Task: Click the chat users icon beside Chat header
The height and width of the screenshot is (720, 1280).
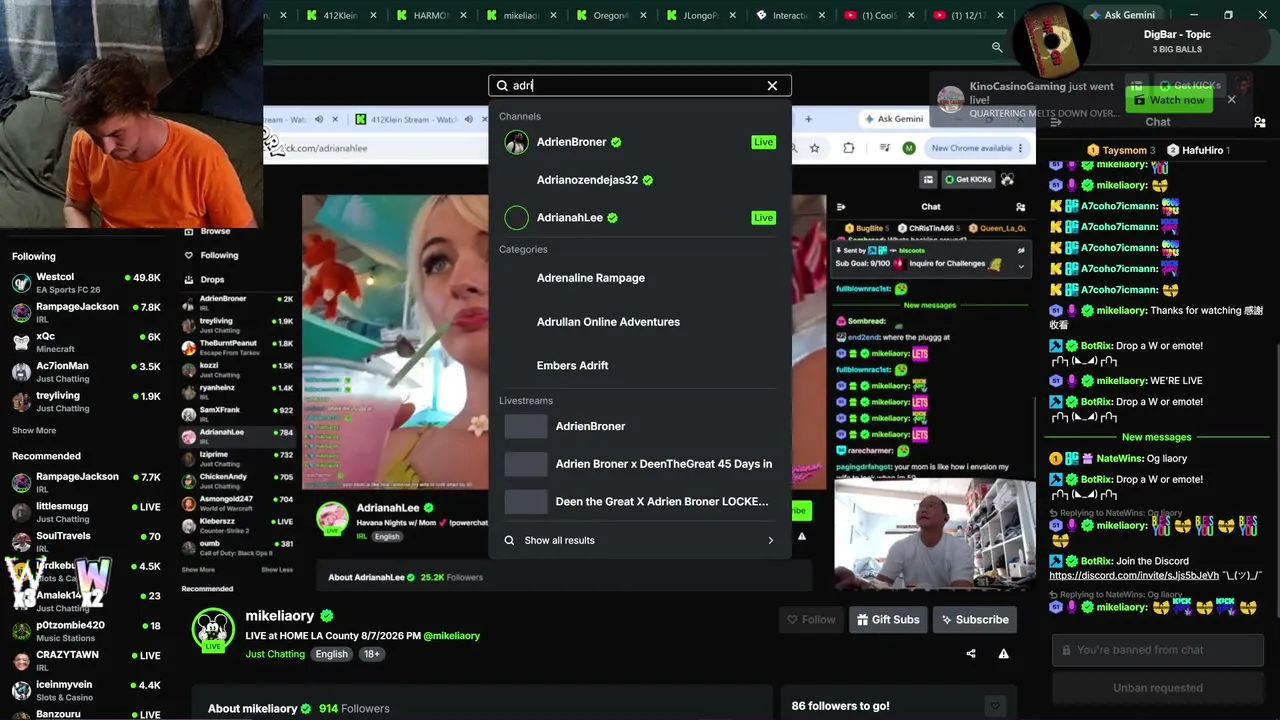Action: [x=1259, y=122]
